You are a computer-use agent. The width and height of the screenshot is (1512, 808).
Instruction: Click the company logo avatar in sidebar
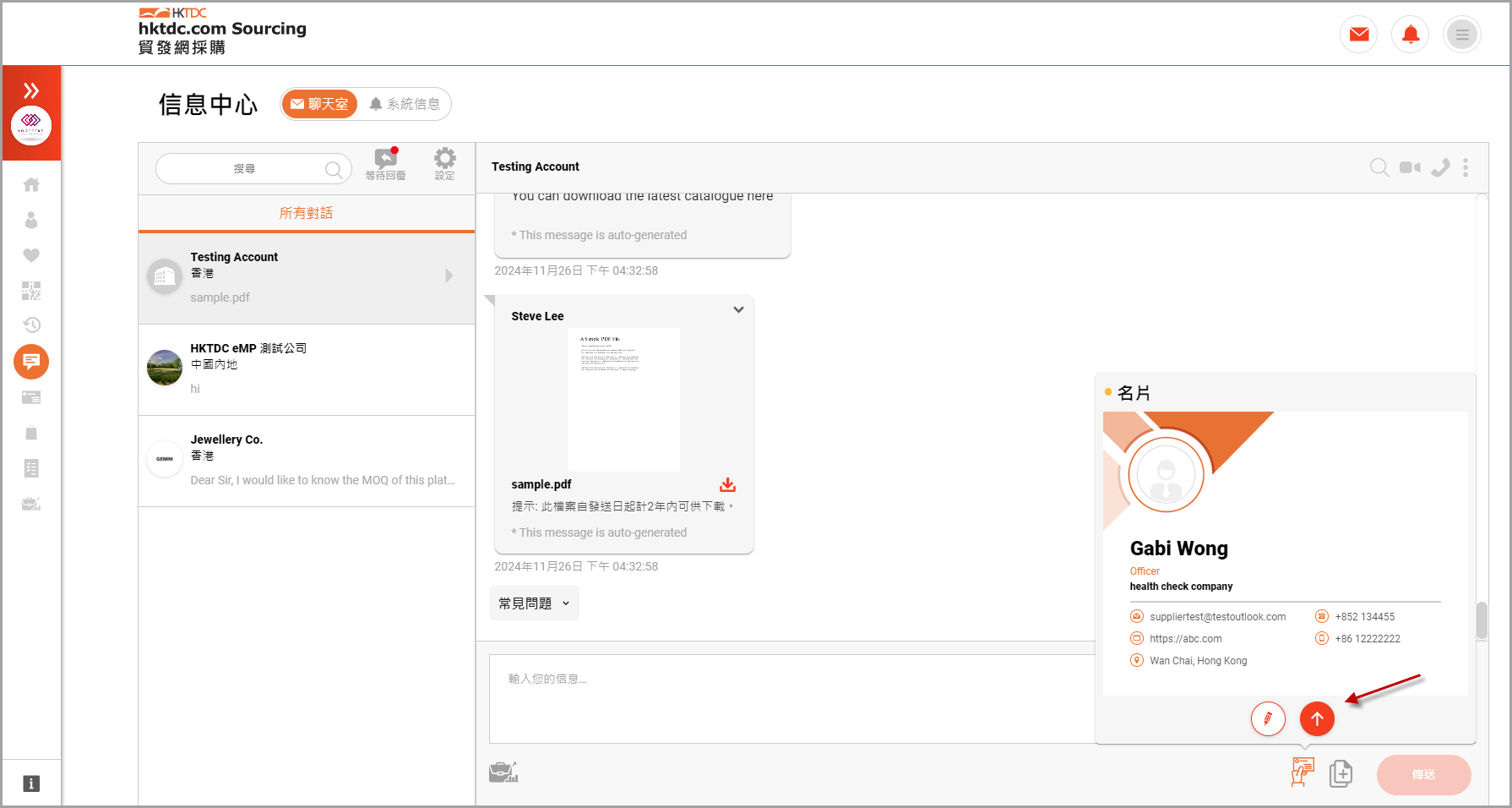[x=31, y=126]
